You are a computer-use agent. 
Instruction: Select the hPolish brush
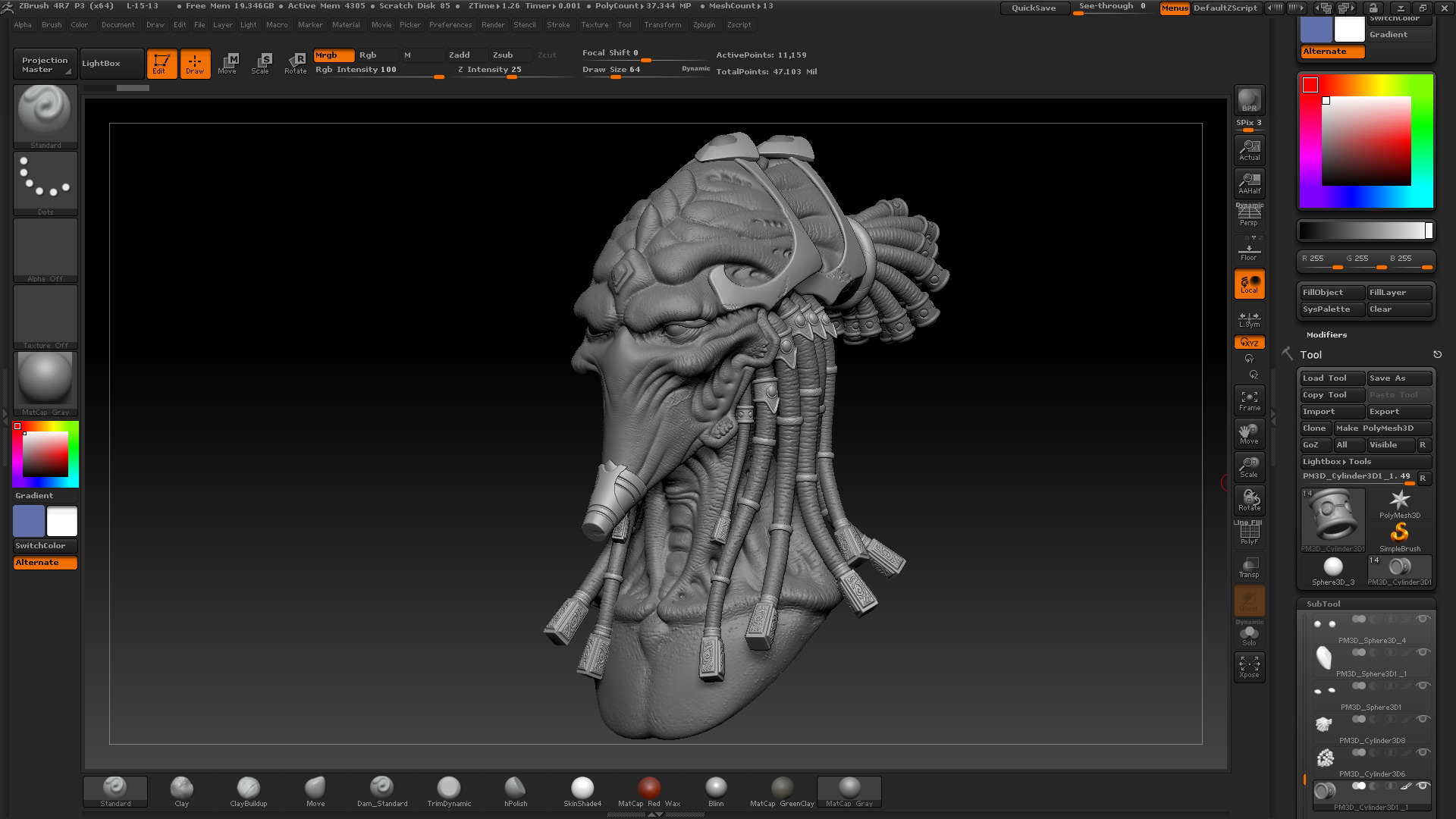(x=516, y=792)
